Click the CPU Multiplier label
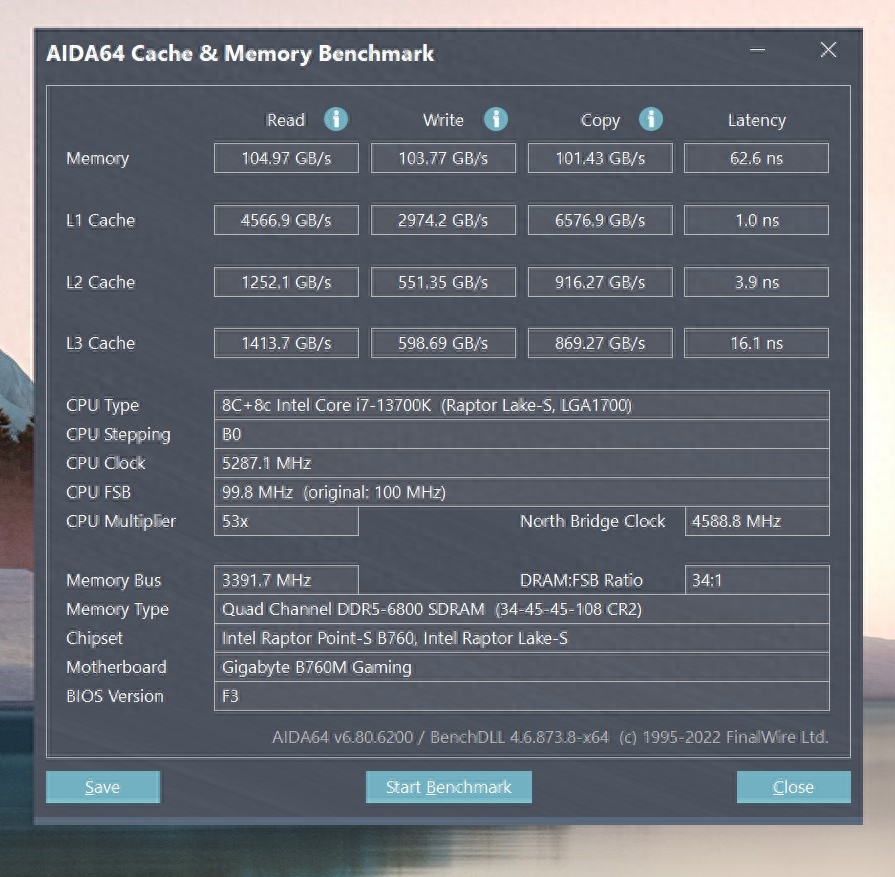Image resolution: width=895 pixels, height=877 pixels. coord(121,521)
